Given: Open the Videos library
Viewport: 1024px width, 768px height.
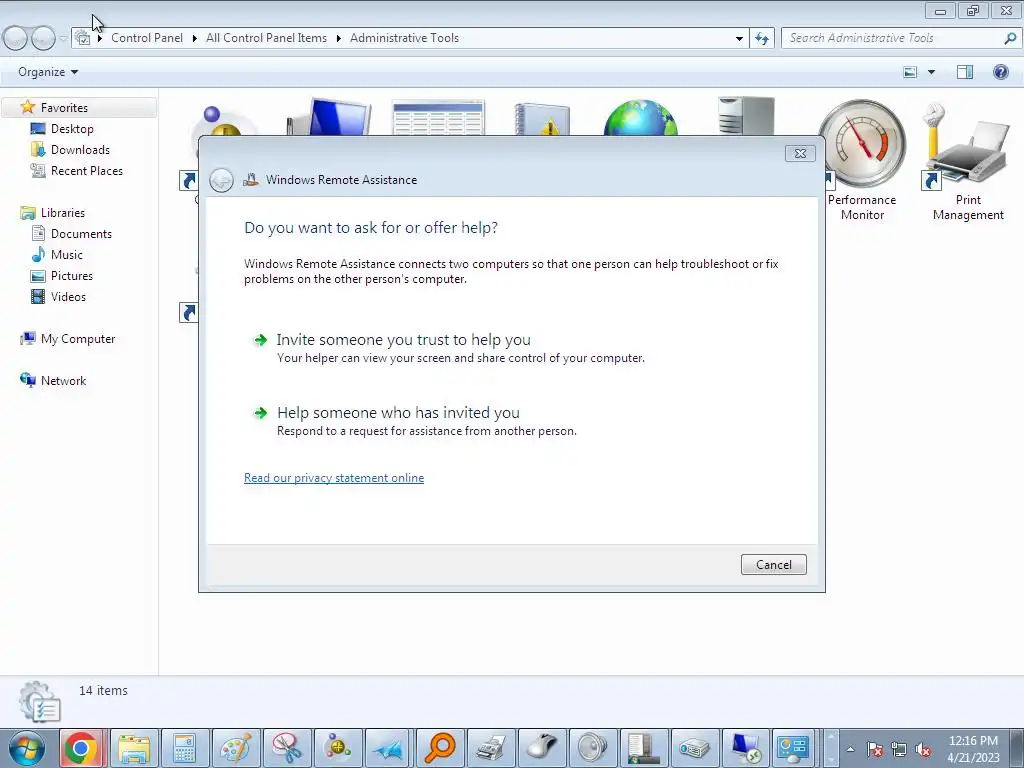Looking at the screenshot, I should click(x=68, y=296).
